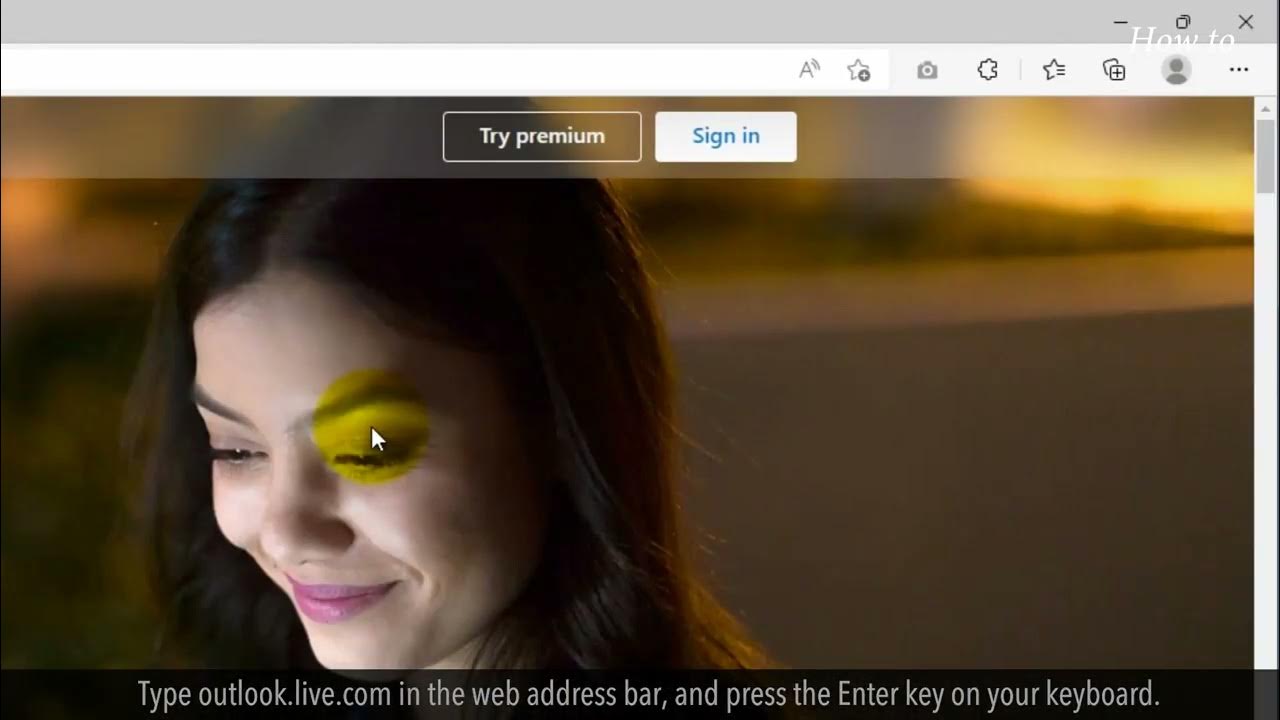Open the web capture camera icon
Viewport: 1280px width, 720px height.
[927, 70]
